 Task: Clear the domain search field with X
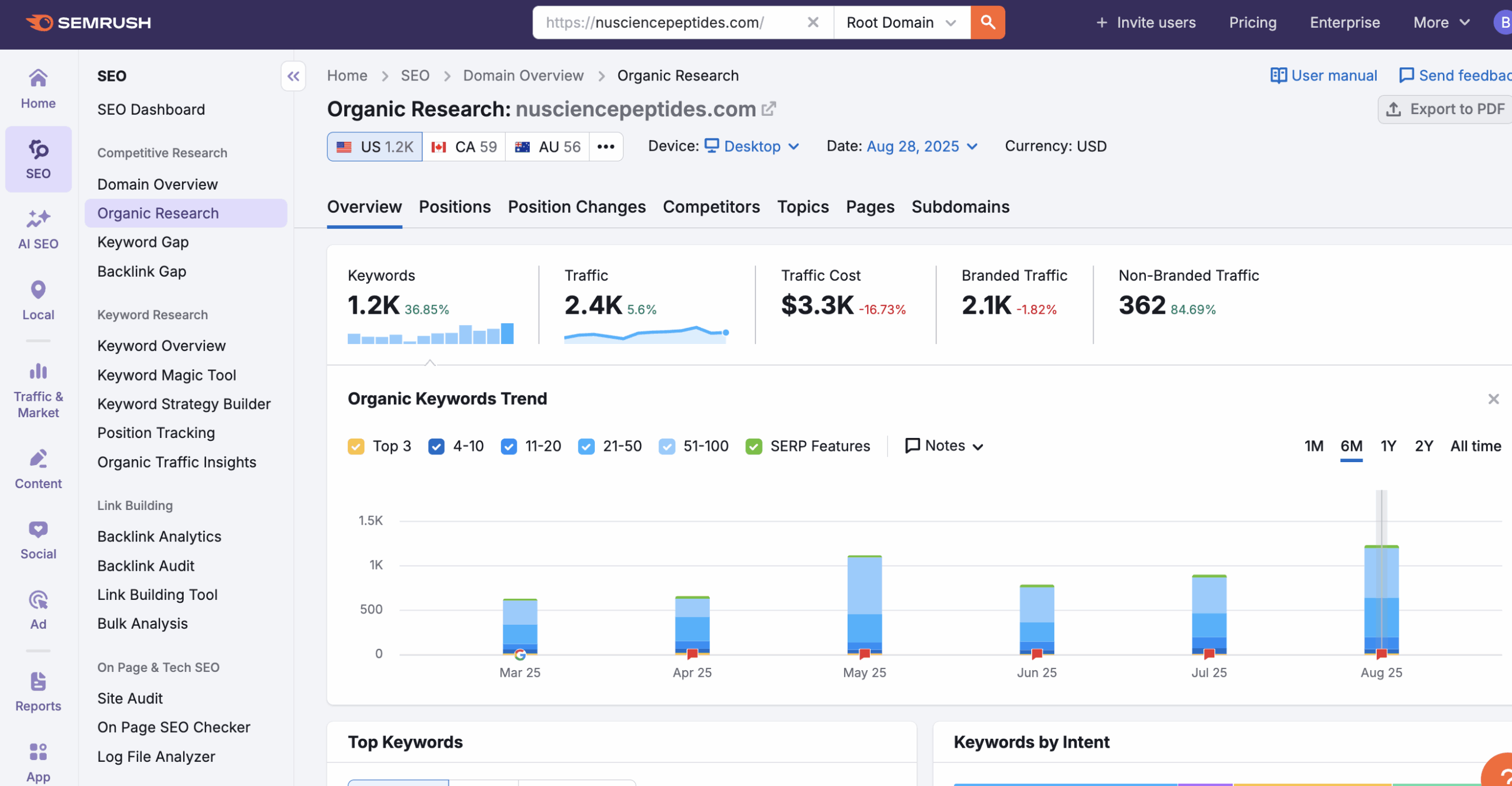click(x=813, y=22)
